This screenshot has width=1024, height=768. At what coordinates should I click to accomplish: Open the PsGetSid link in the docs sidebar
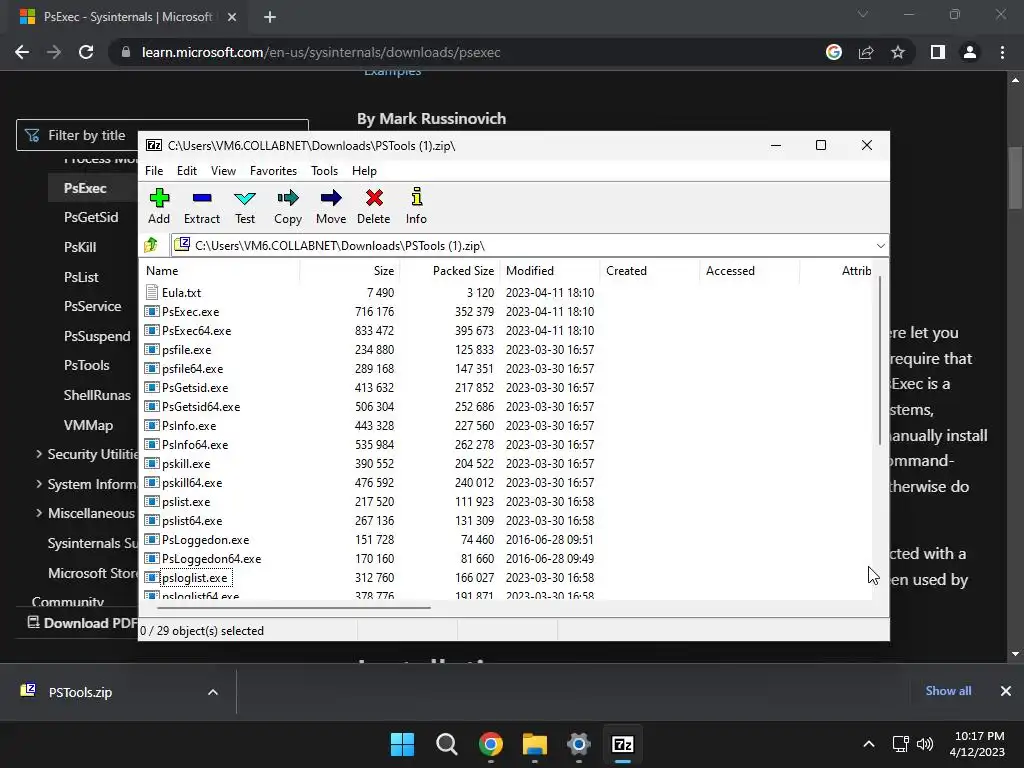tap(91, 217)
